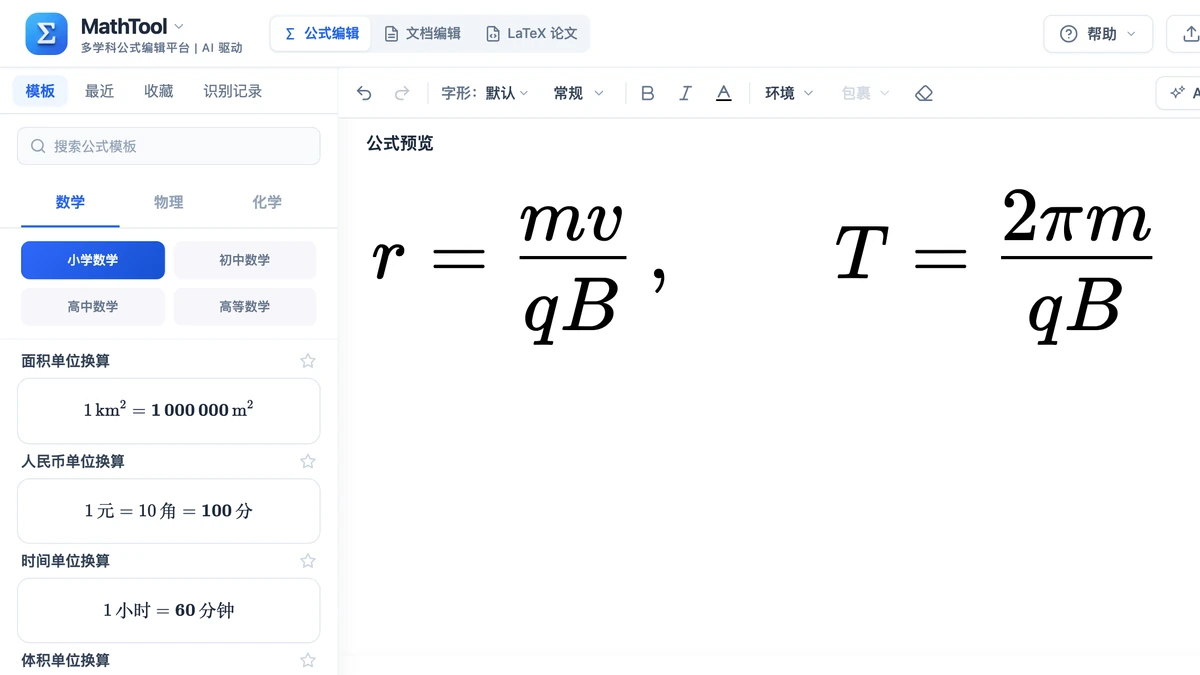Open the 包裹 wrap dropdown
The image size is (1200, 675).
pyautogui.click(x=865, y=93)
